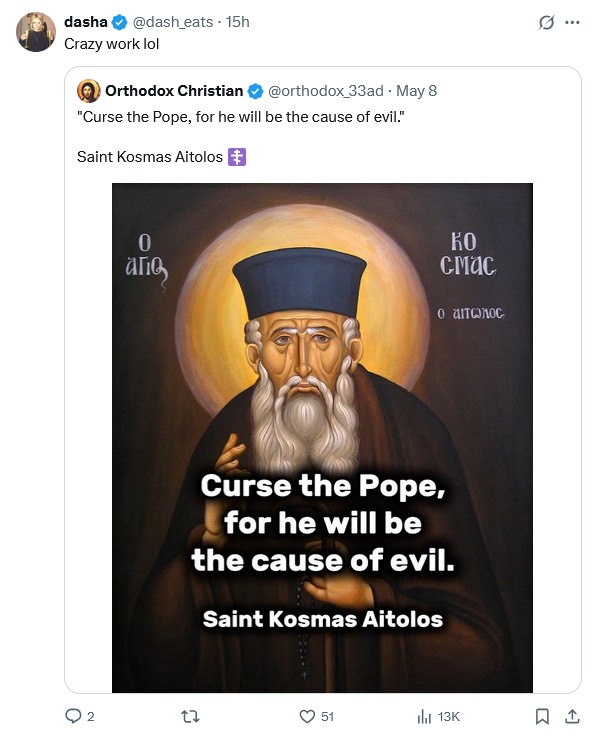
Task: Open dasha's profile avatar
Action: 36,32
